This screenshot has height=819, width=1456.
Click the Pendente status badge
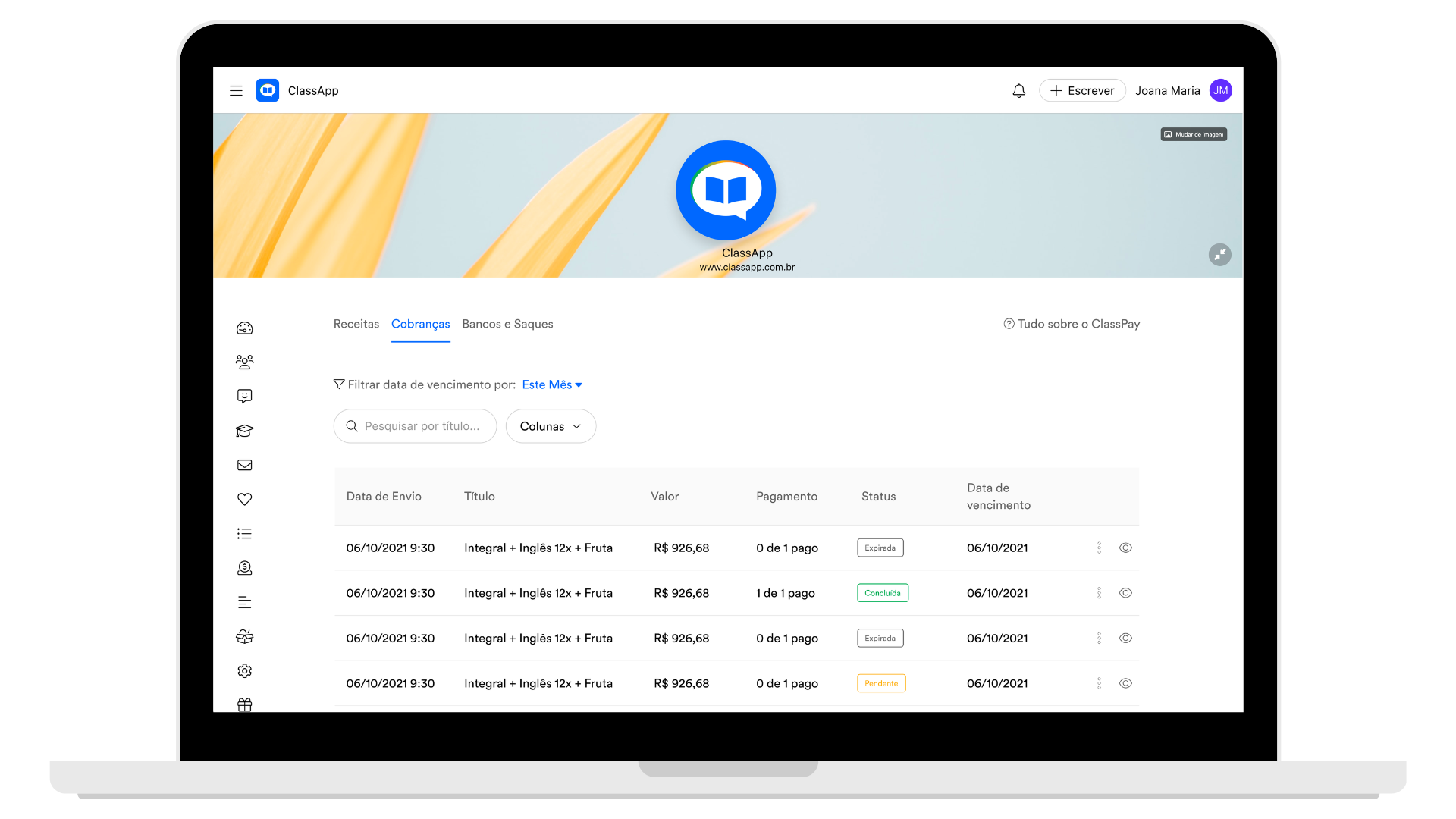[x=881, y=683]
